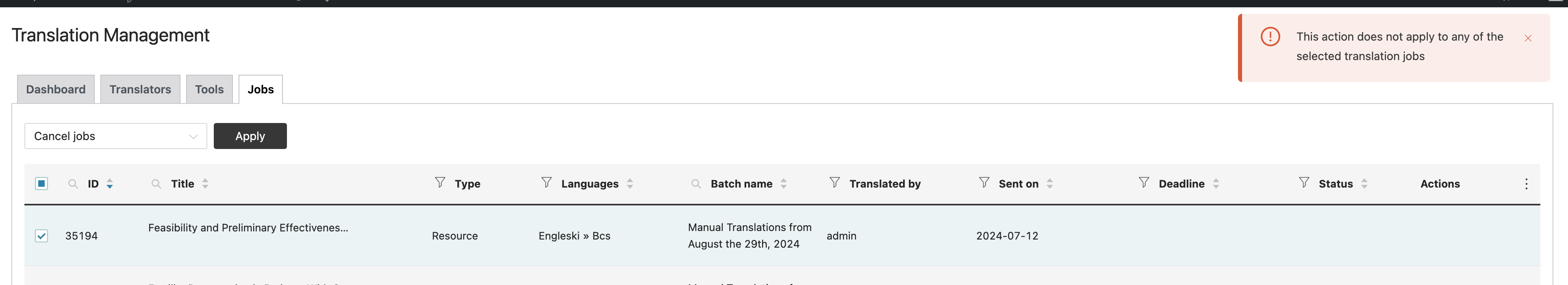1568x285 pixels.
Task: Open the Deadline column filter icon
Action: 1145,182
